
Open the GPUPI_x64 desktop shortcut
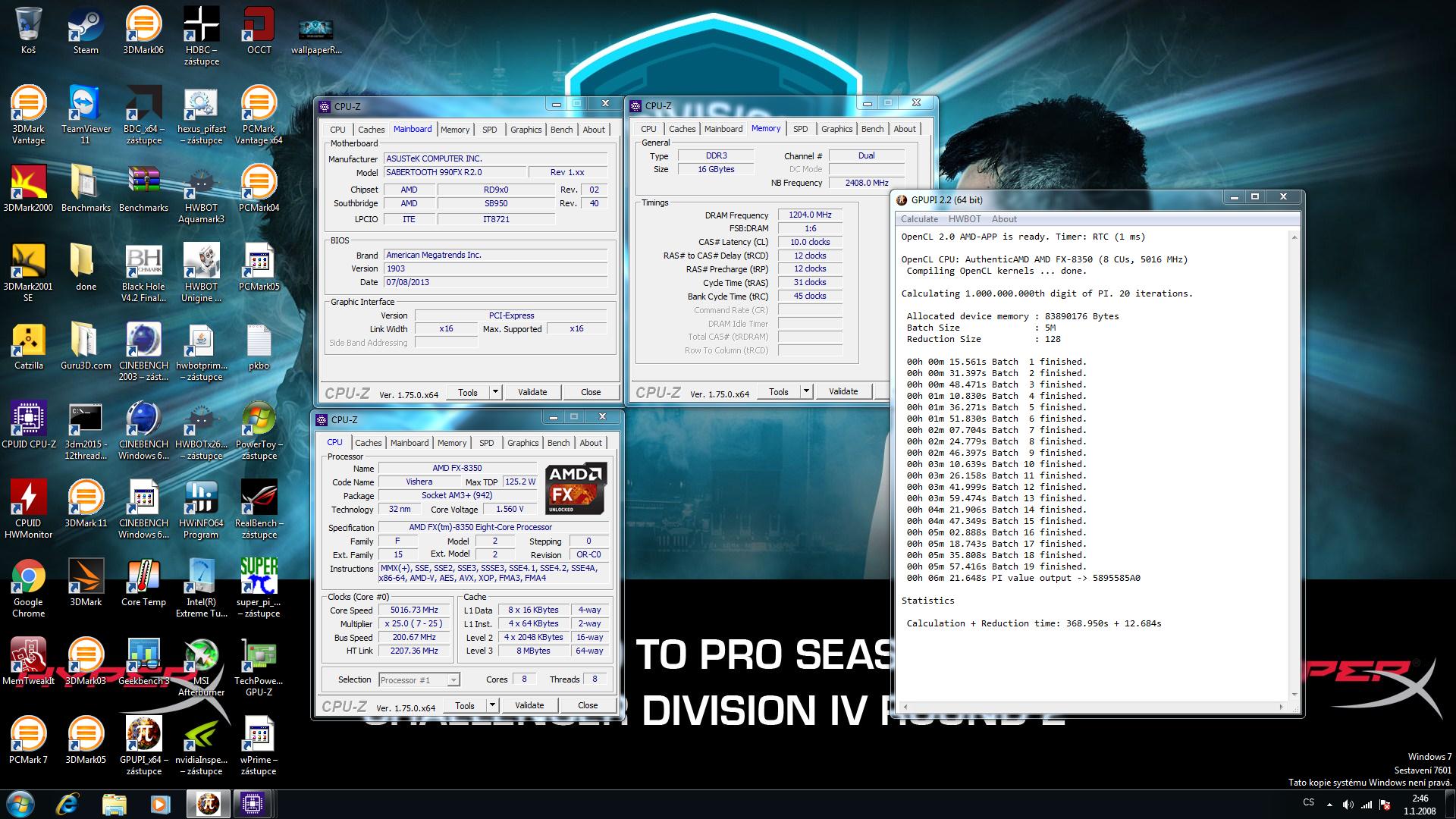pos(143,746)
